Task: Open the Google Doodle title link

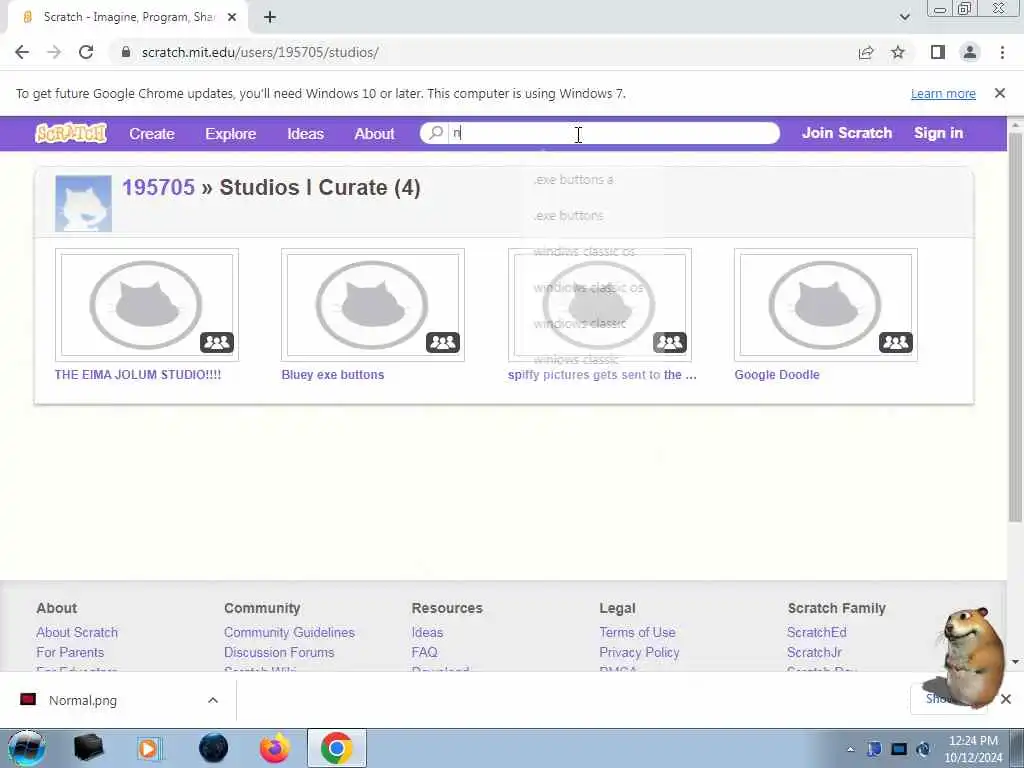Action: [776, 375]
